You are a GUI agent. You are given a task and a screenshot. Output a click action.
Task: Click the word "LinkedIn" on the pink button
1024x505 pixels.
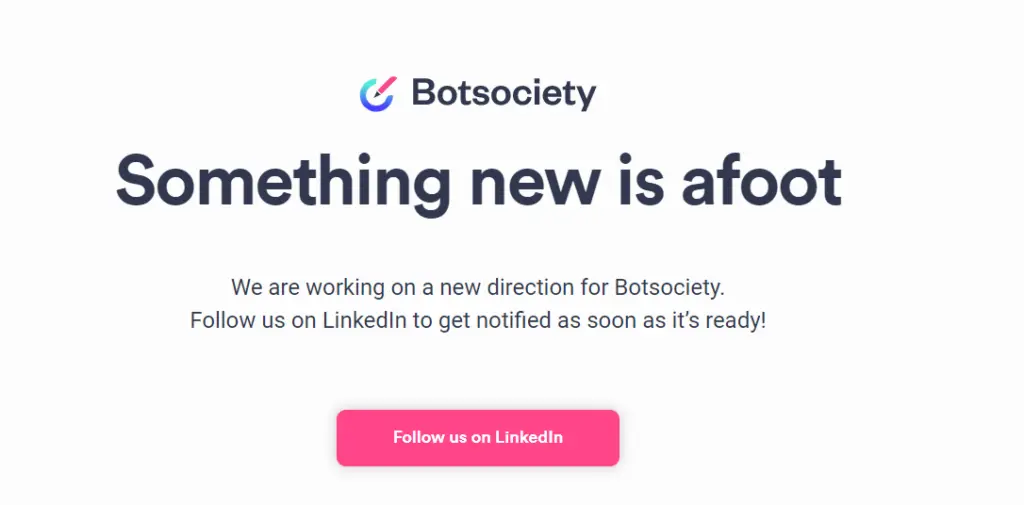(x=529, y=437)
